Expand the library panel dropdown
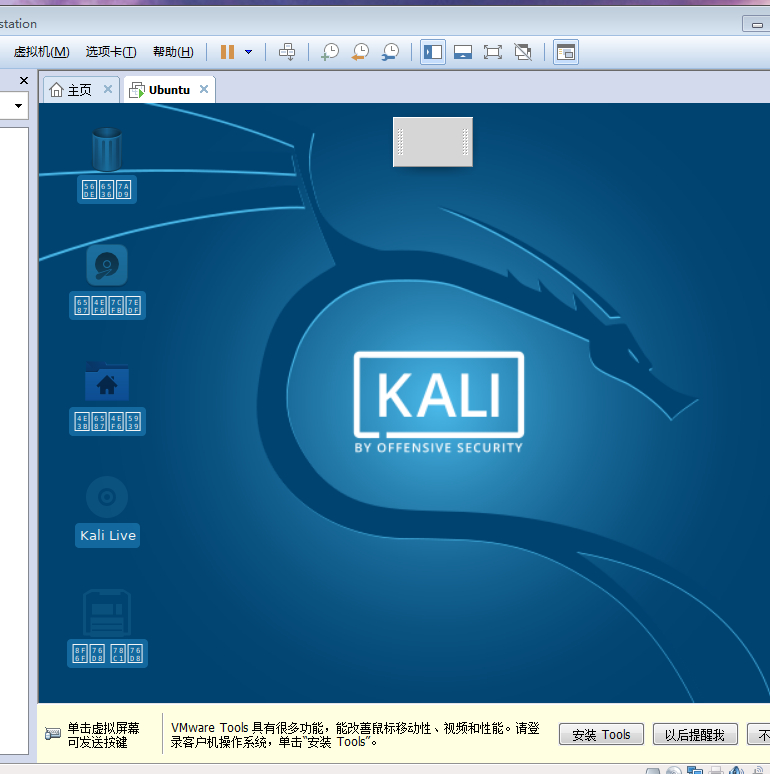This screenshot has height=774, width=770. tap(18, 106)
